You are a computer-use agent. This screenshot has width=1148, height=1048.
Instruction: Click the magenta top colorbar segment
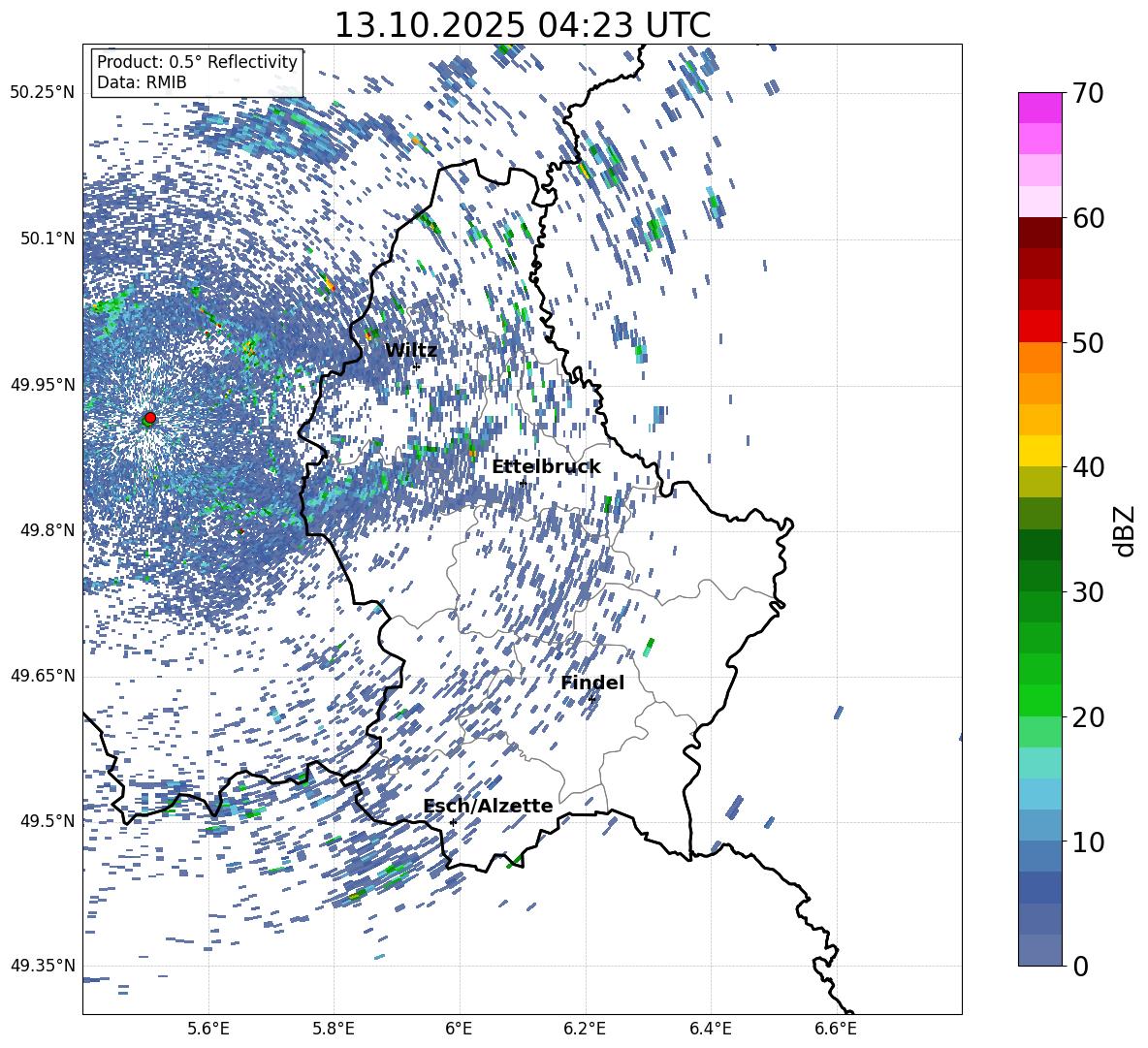click(x=1039, y=109)
